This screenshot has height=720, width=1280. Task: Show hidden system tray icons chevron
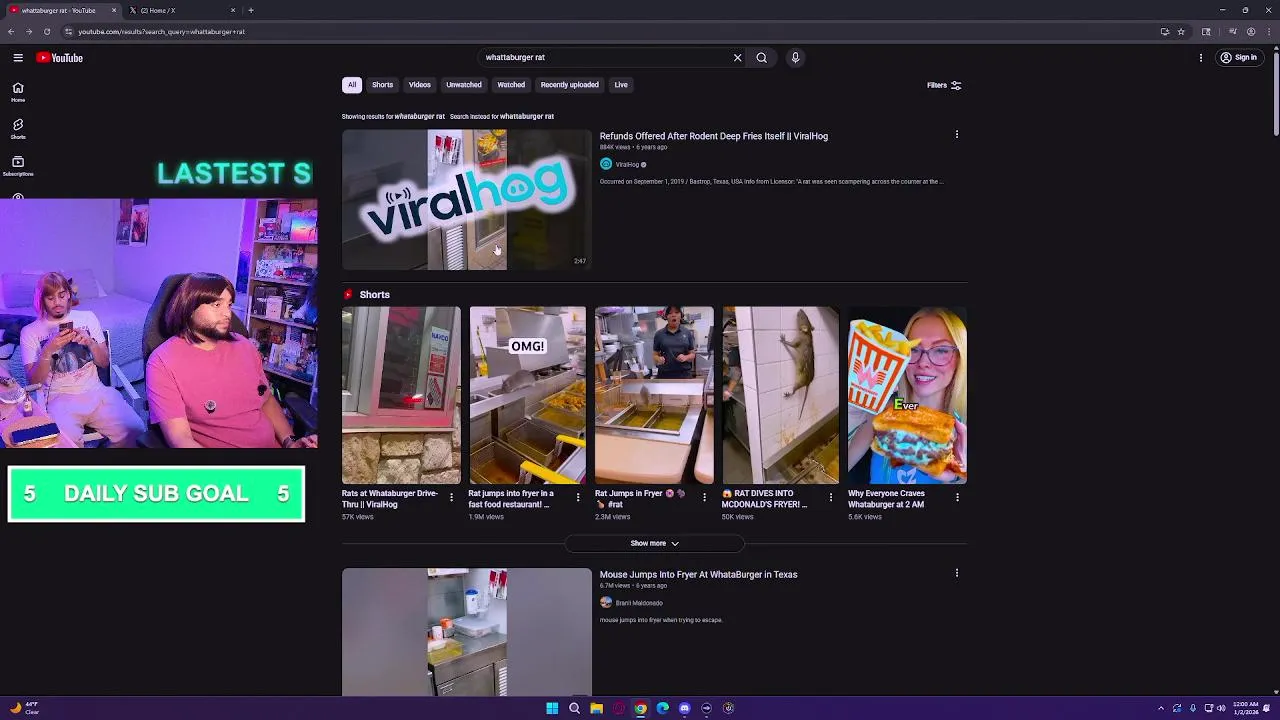click(x=1161, y=708)
